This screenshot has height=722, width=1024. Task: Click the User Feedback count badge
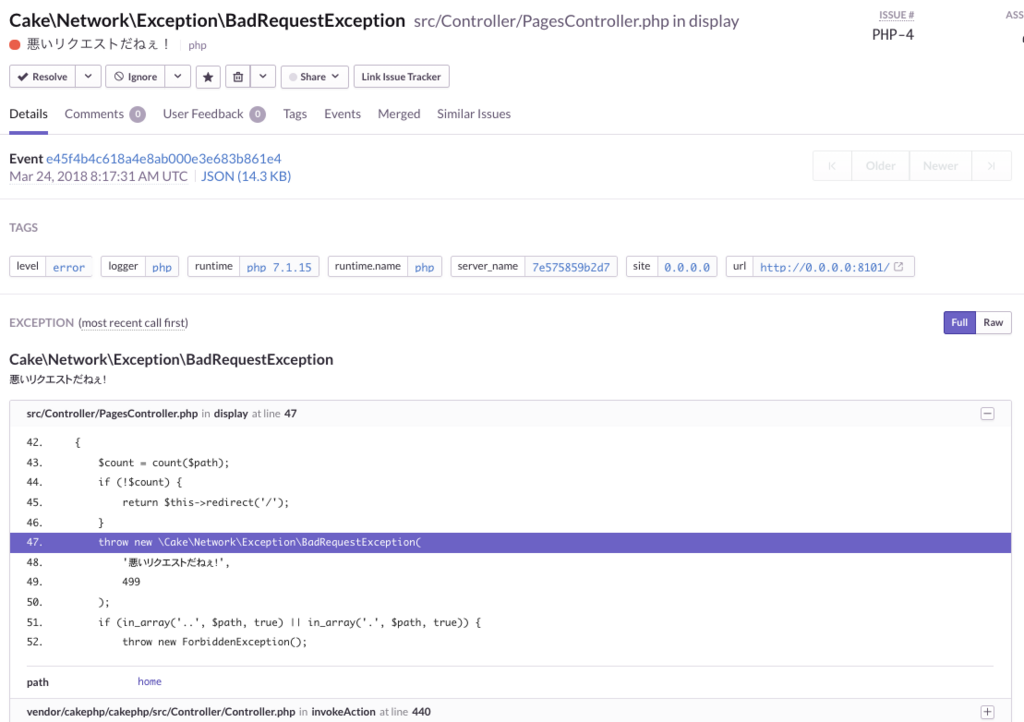point(258,114)
